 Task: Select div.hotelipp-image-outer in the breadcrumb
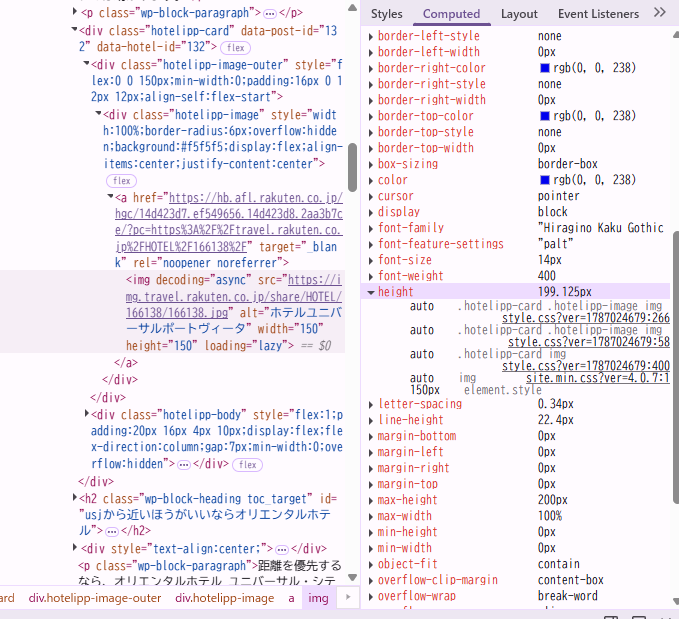click(x=95, y=598)
